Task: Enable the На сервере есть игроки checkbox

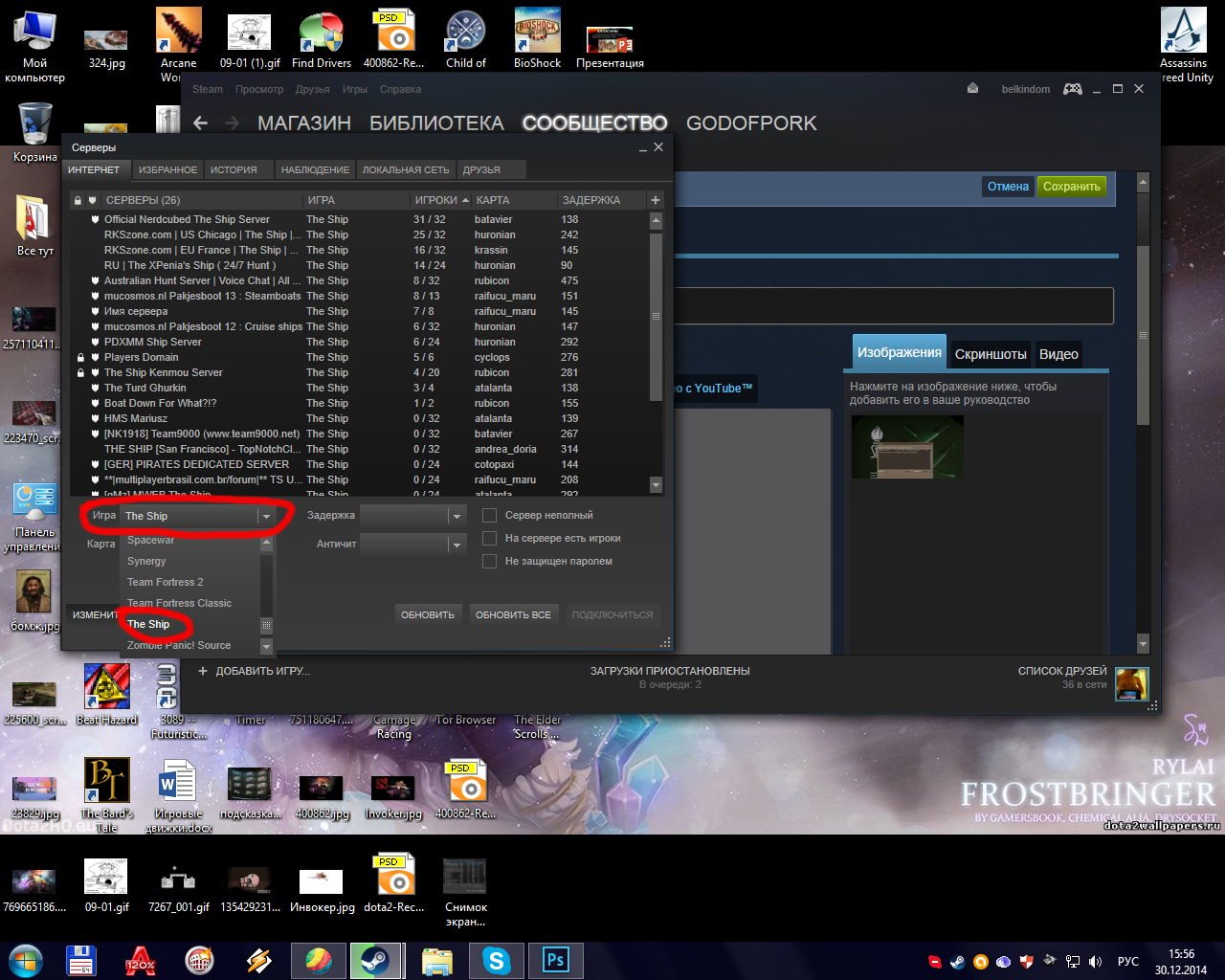Action: pyautogui.click(x=489, y=538)
